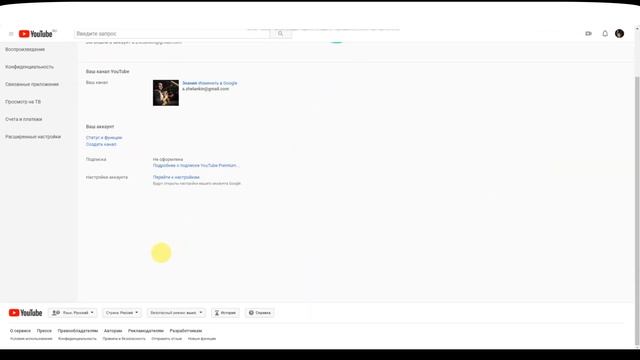The height and width of the screenshot is (360, 640).
Task: Click the Отправить отзыв footer link
Action: coord(167,339)
